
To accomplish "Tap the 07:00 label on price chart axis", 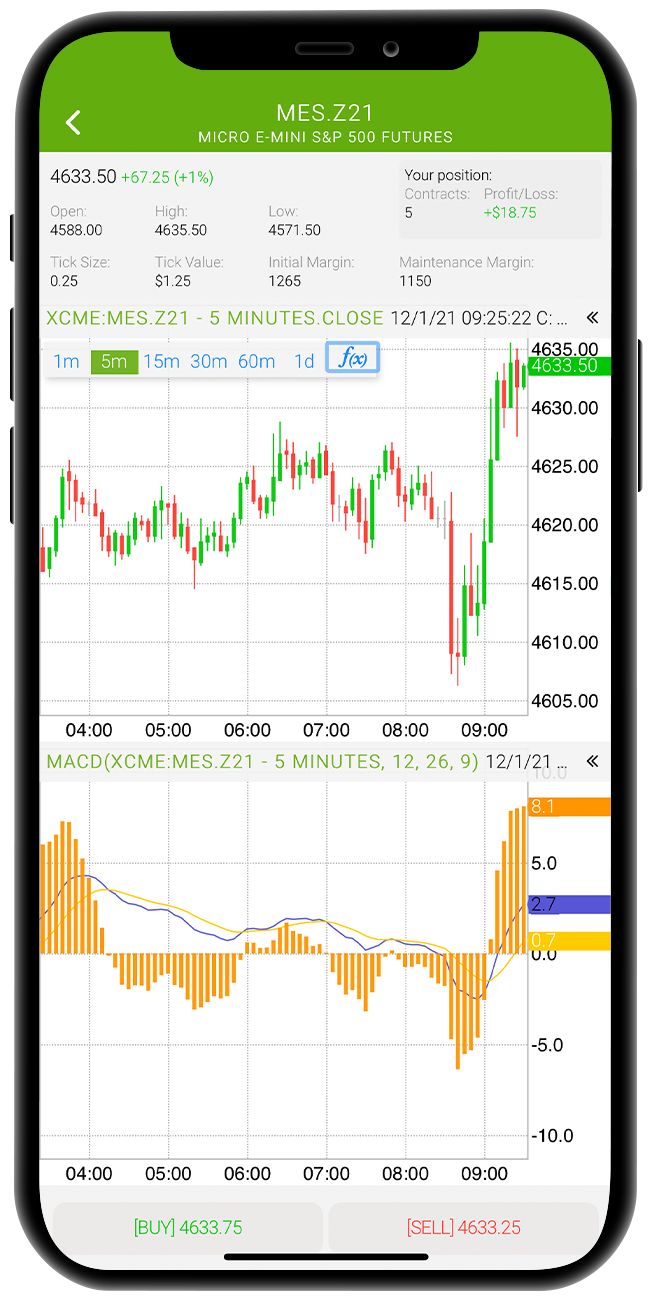I will (x=326, y=731).
